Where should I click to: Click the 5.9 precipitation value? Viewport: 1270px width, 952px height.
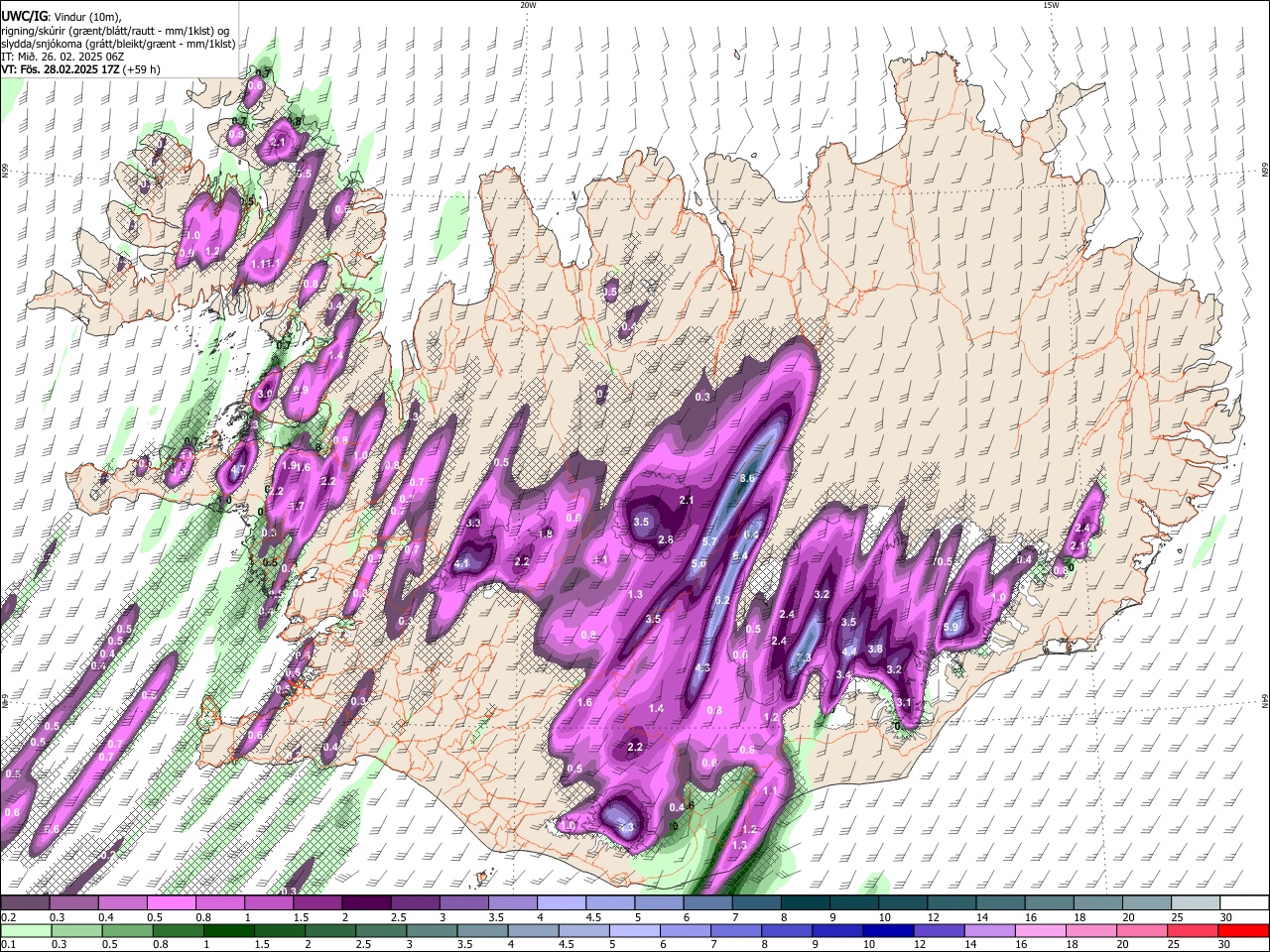pos(951,628)
